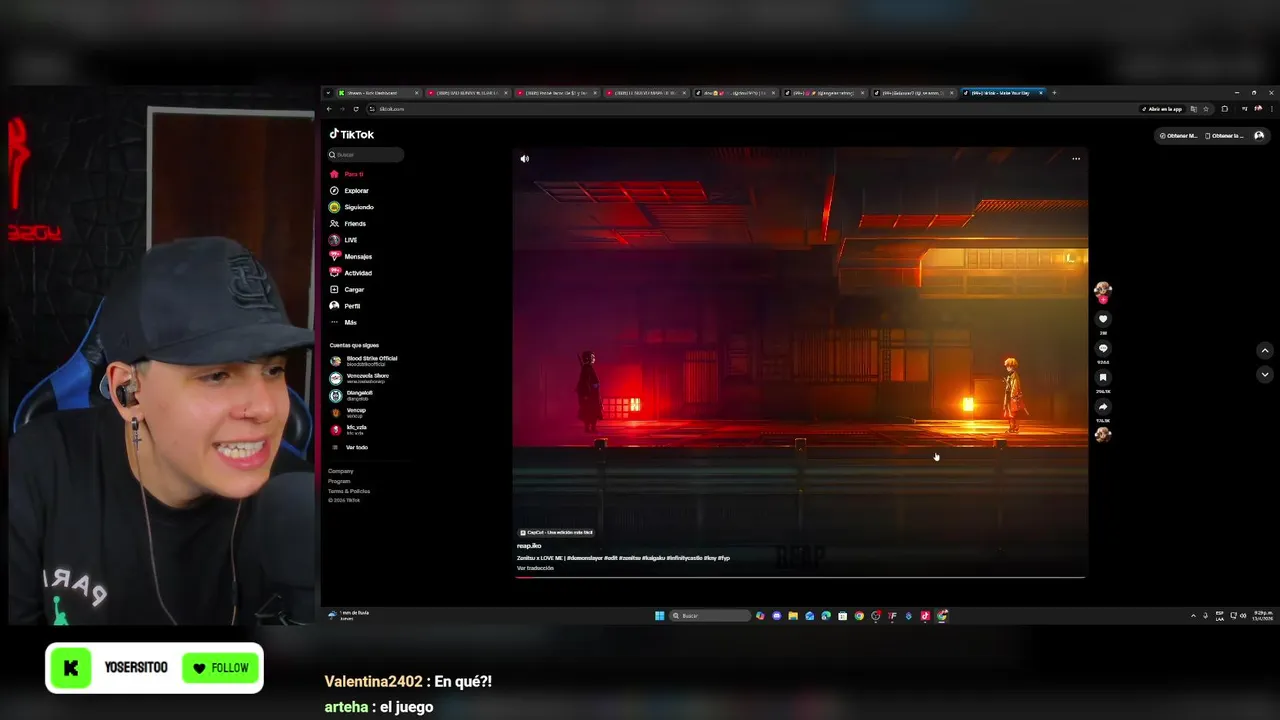The height and width of the screenshot is (720, 1280).
Task: Open a new browser tab
Action: pyautogui.click(x=1054, y=93)
